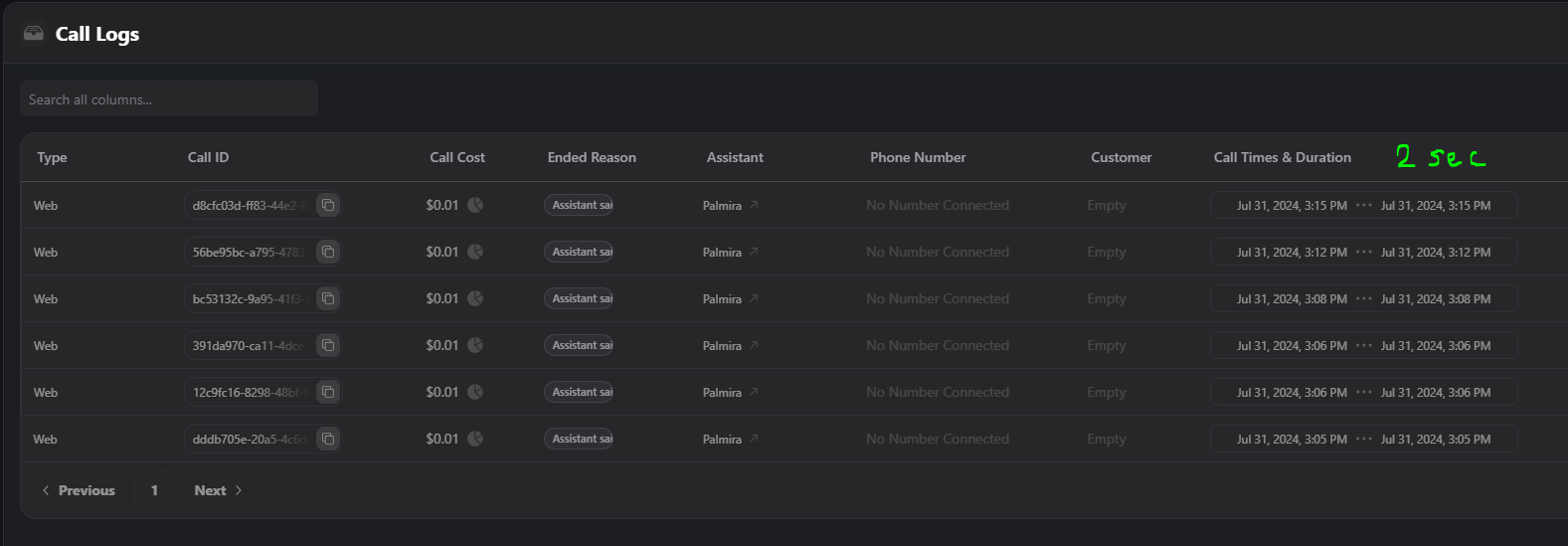Click the Call Logs inbox icon
This screenshot has width=1568, height=546.
[34, 34]
